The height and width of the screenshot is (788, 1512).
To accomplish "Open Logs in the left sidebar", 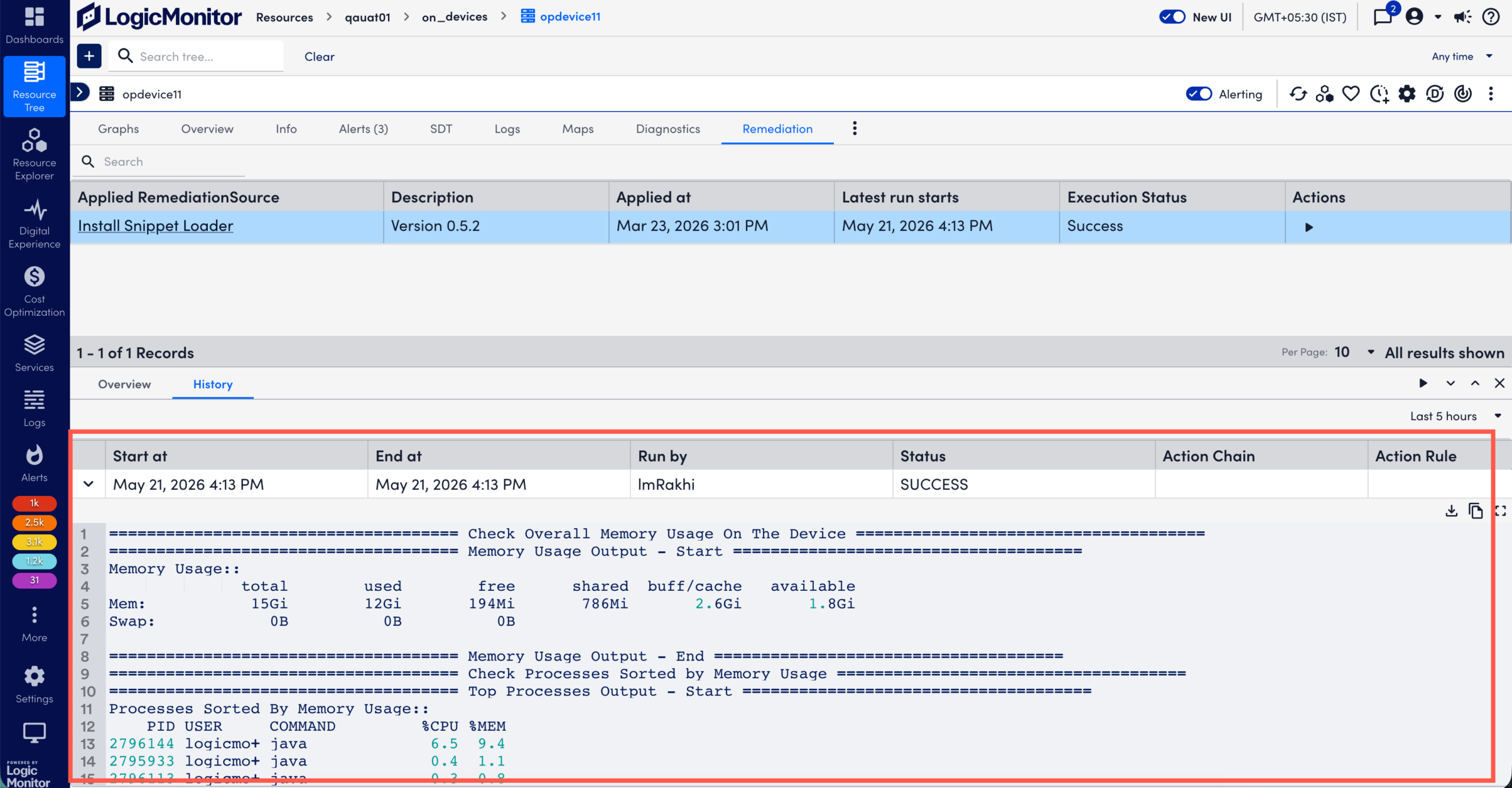I will (x=34, y=408).
